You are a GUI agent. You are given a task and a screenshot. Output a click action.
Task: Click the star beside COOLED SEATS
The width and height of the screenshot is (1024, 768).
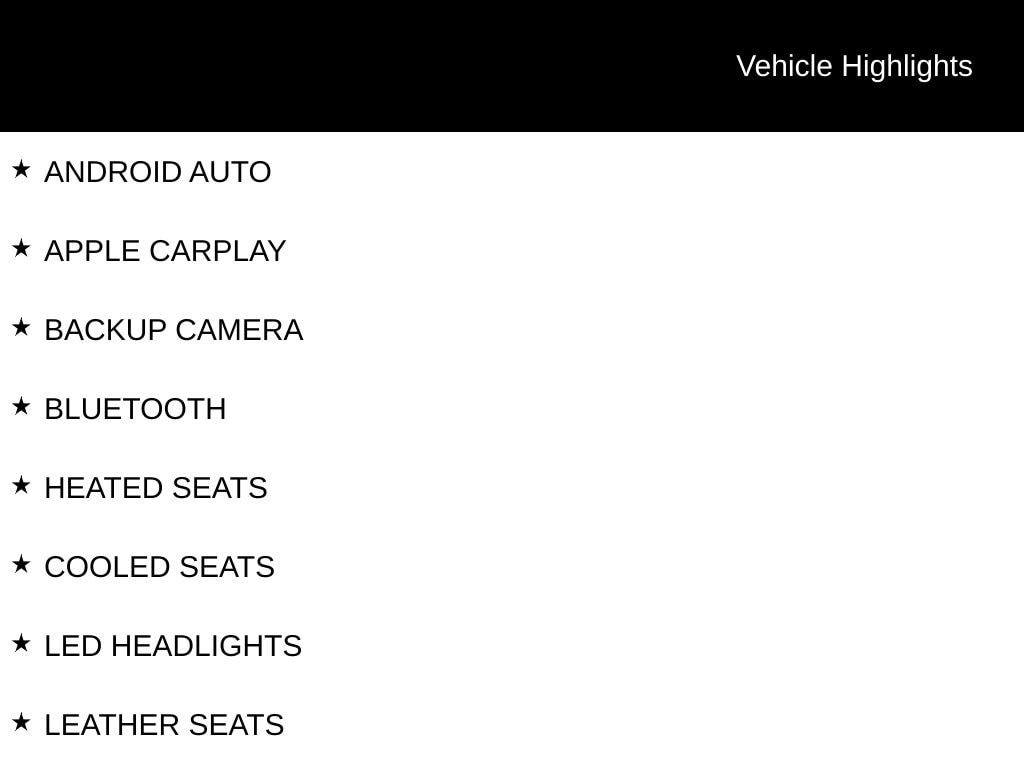point(21,564)
